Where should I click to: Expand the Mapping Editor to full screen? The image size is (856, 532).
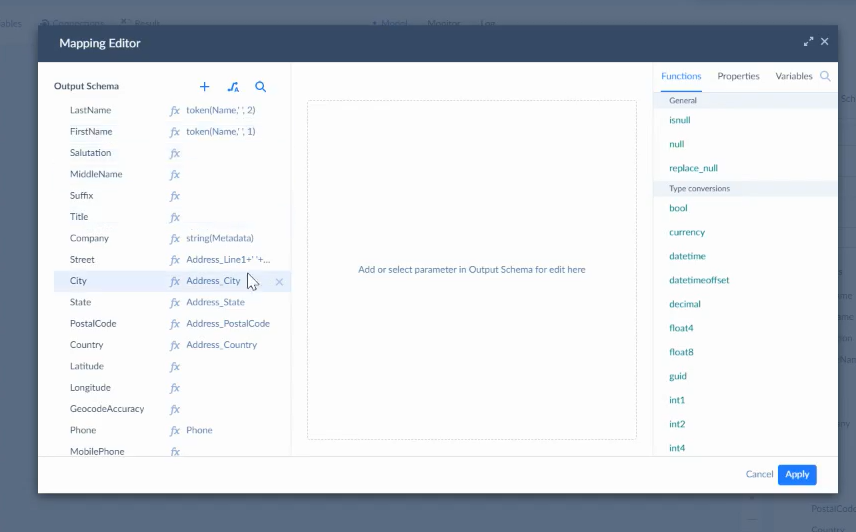click(808, 42)
